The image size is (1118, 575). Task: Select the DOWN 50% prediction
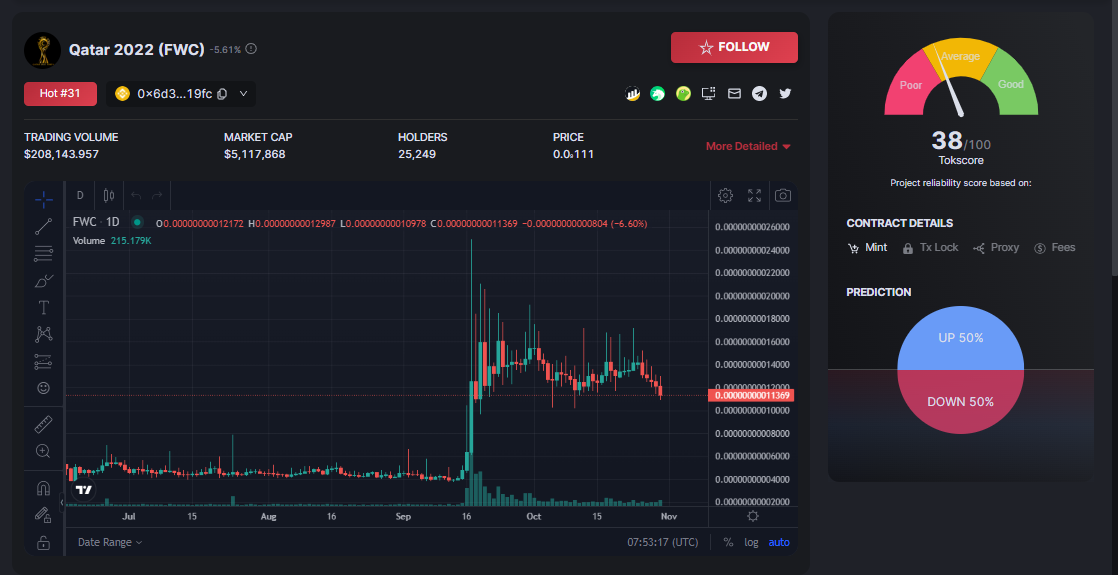[x=960, y=402]
